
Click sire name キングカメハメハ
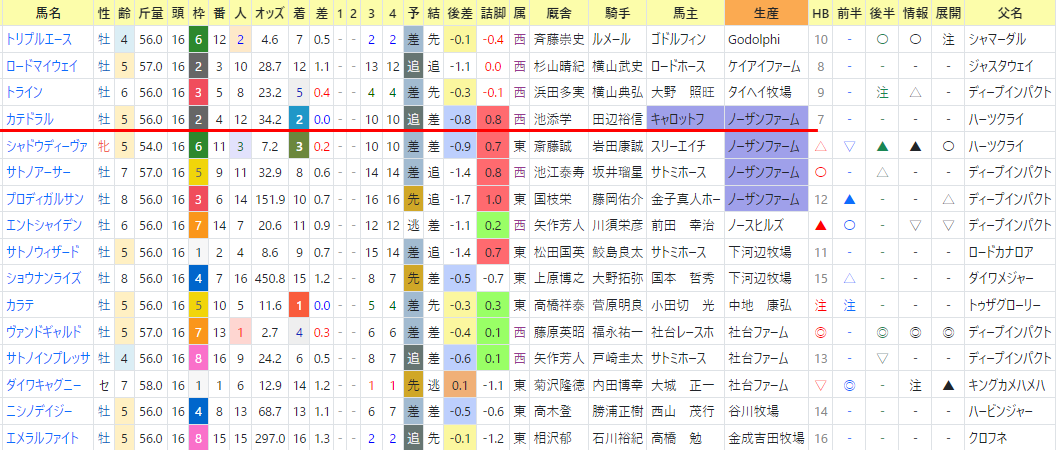coord(1008,384)
